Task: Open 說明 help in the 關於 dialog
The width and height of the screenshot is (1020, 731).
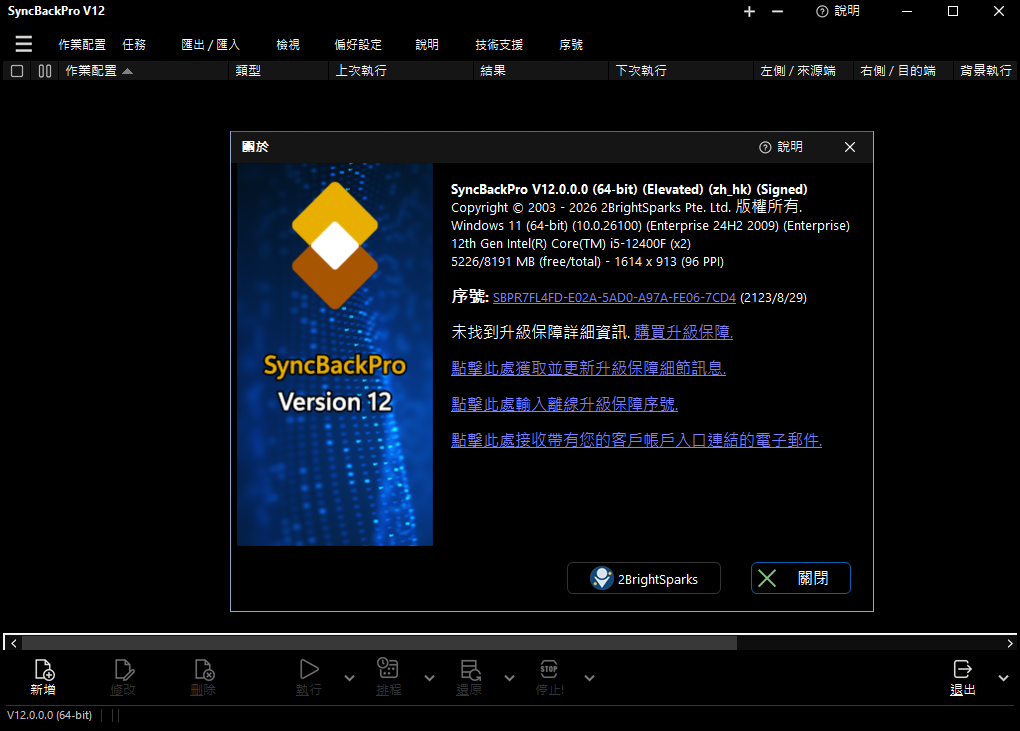Action: point(781,147)
